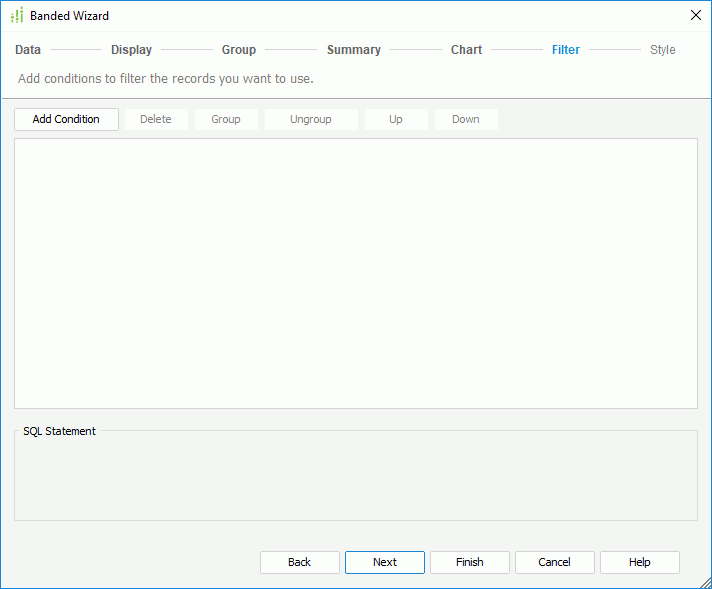Image resolution: width=712 pixels, height=589 pixels.
Task: Cancel the wizard
Action: click(x=554, y=562)
